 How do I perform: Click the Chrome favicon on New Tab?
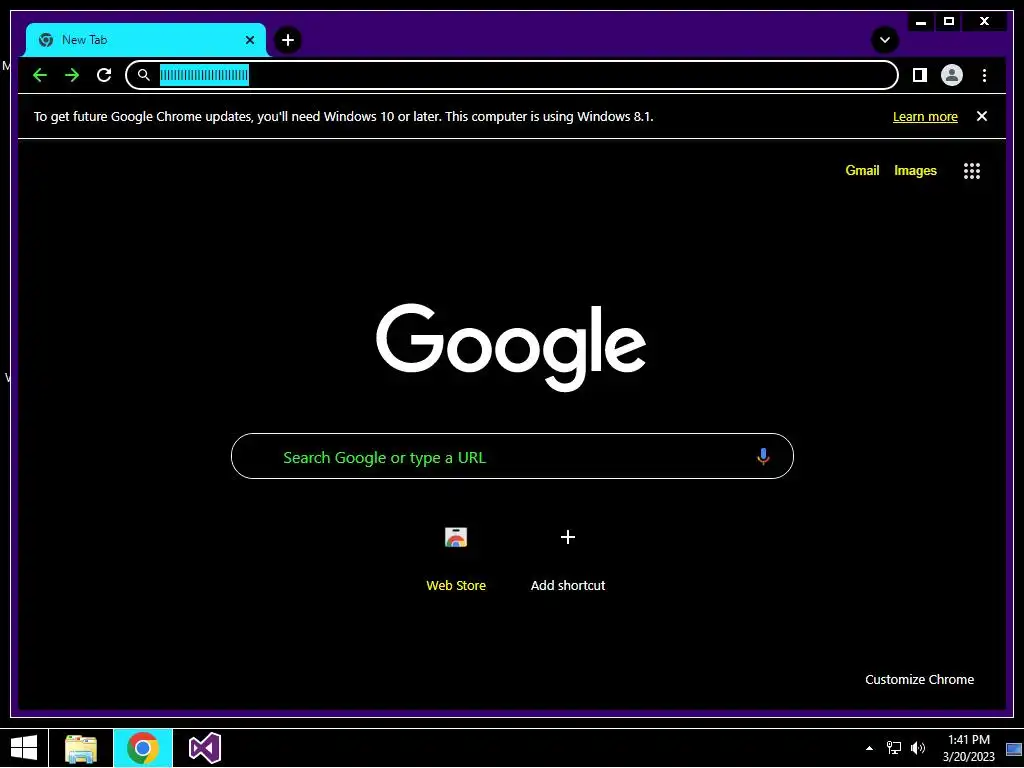tap(46, 40)
